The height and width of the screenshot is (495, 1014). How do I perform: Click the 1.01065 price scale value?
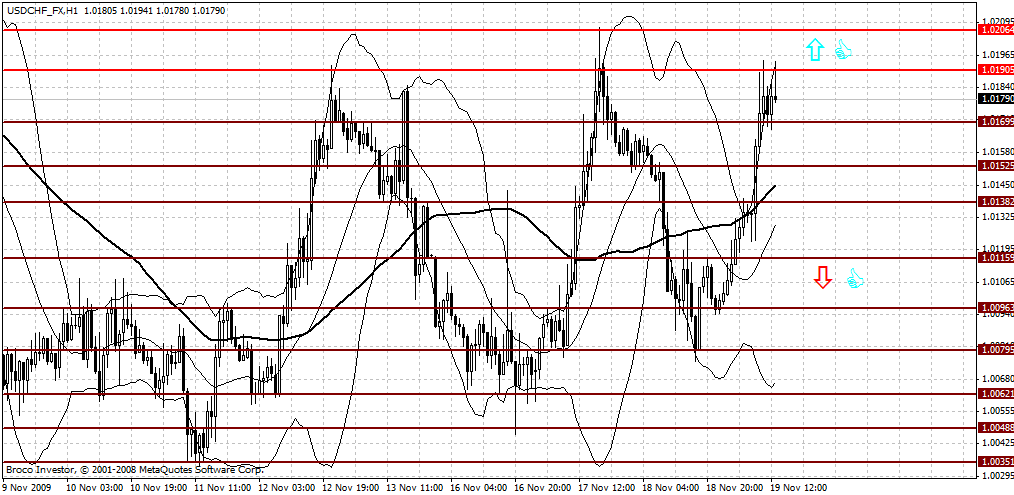click(x=998, y=281)
